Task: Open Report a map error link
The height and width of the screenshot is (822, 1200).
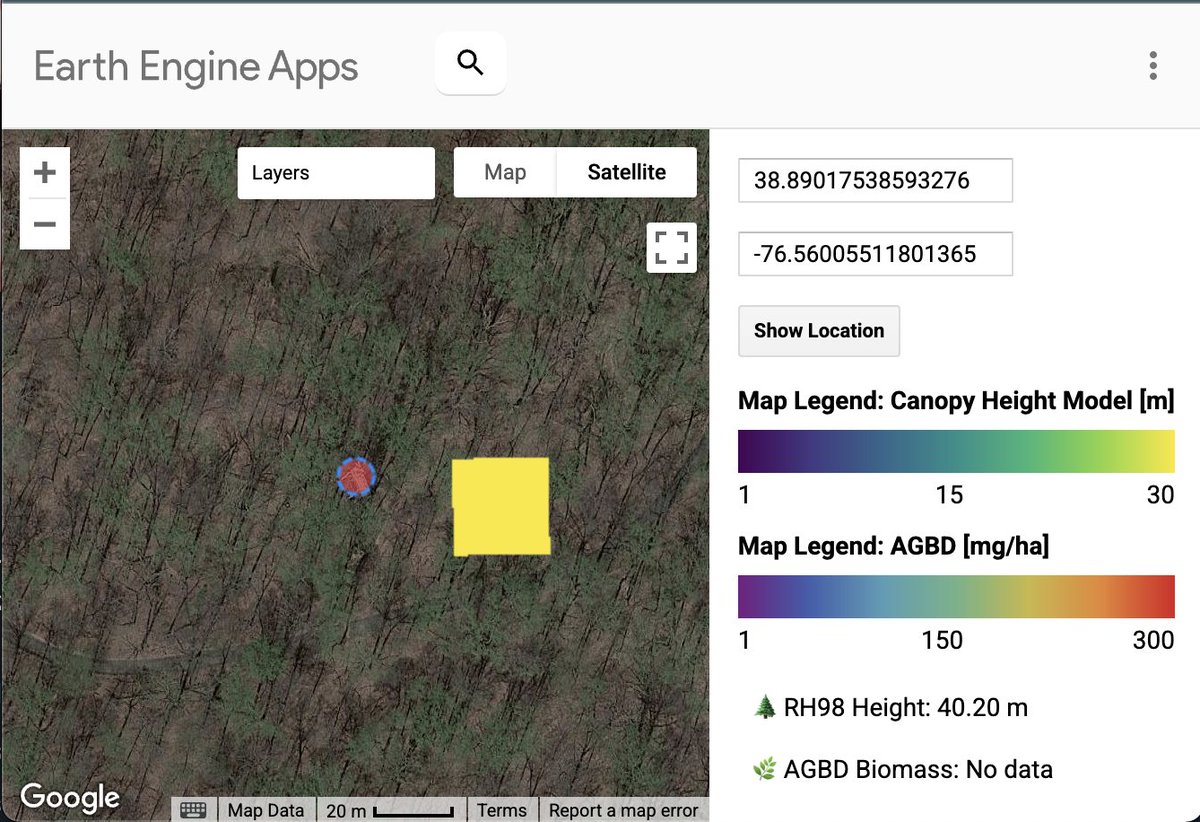Action: coord(624,810)
